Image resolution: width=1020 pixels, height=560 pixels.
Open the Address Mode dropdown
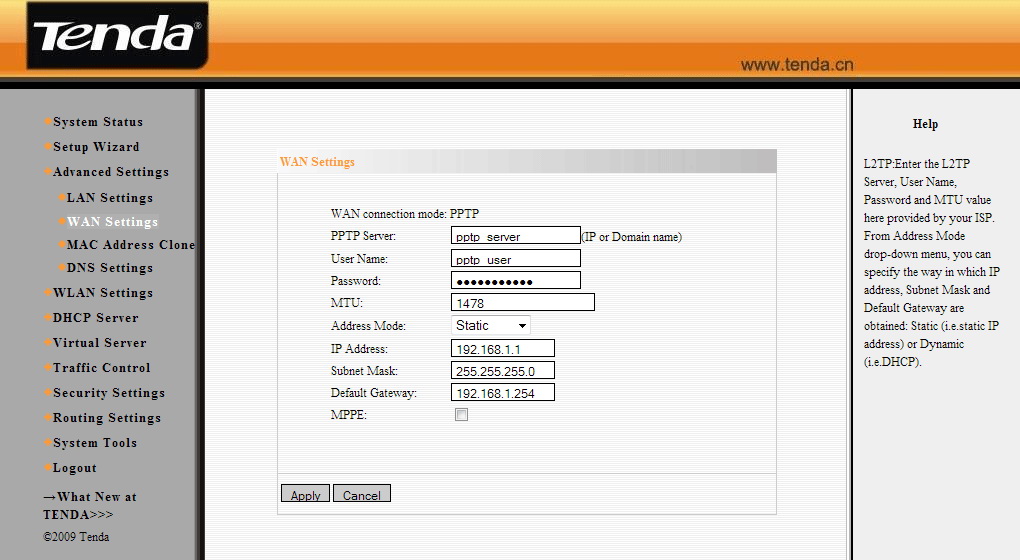(x=490, y=325)
